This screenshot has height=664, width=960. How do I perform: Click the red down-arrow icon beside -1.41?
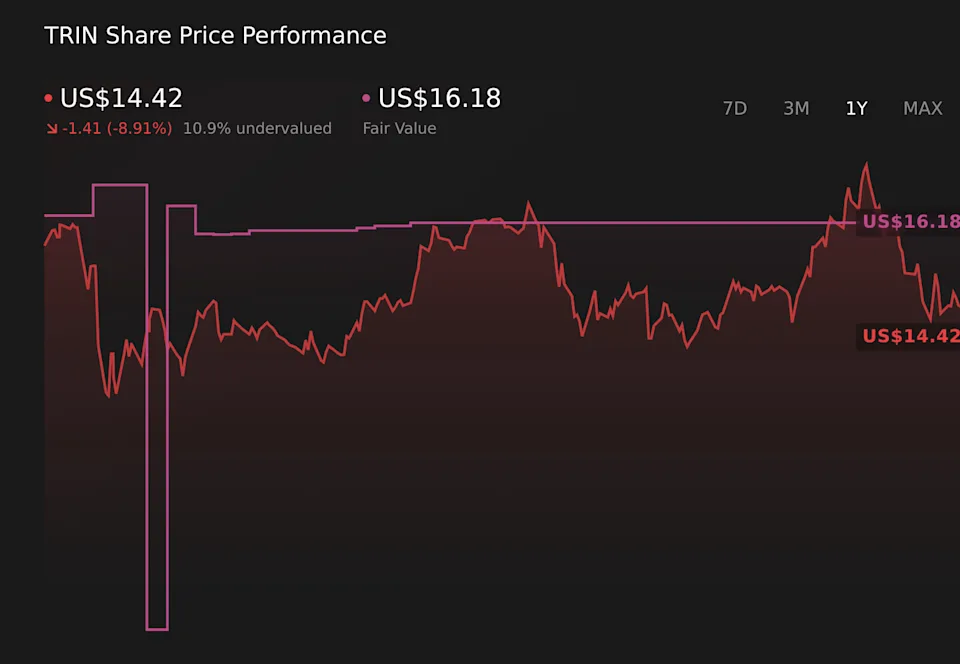[51, 129]
